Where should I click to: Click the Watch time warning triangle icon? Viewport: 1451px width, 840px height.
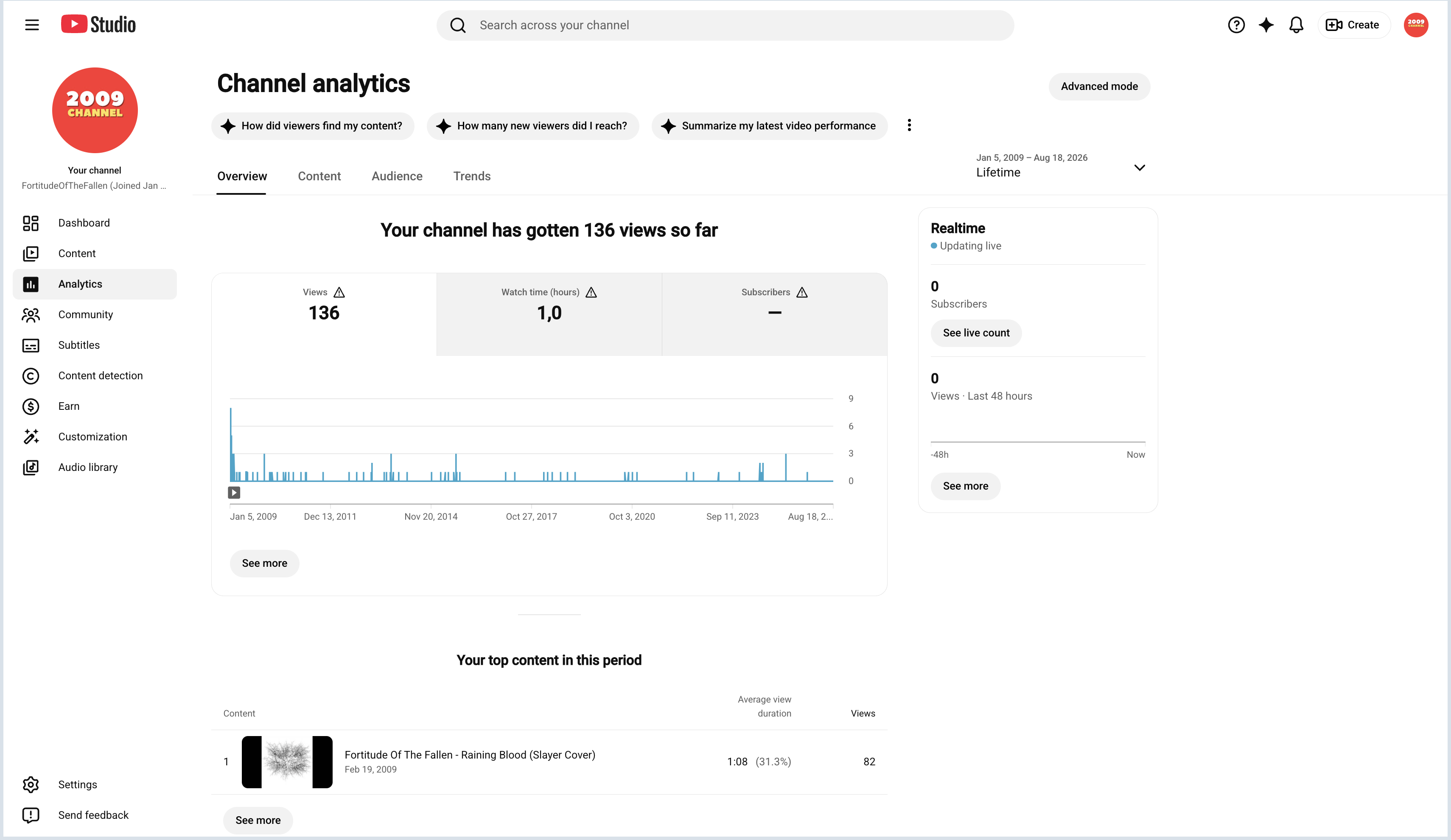[x=591, y=292]
